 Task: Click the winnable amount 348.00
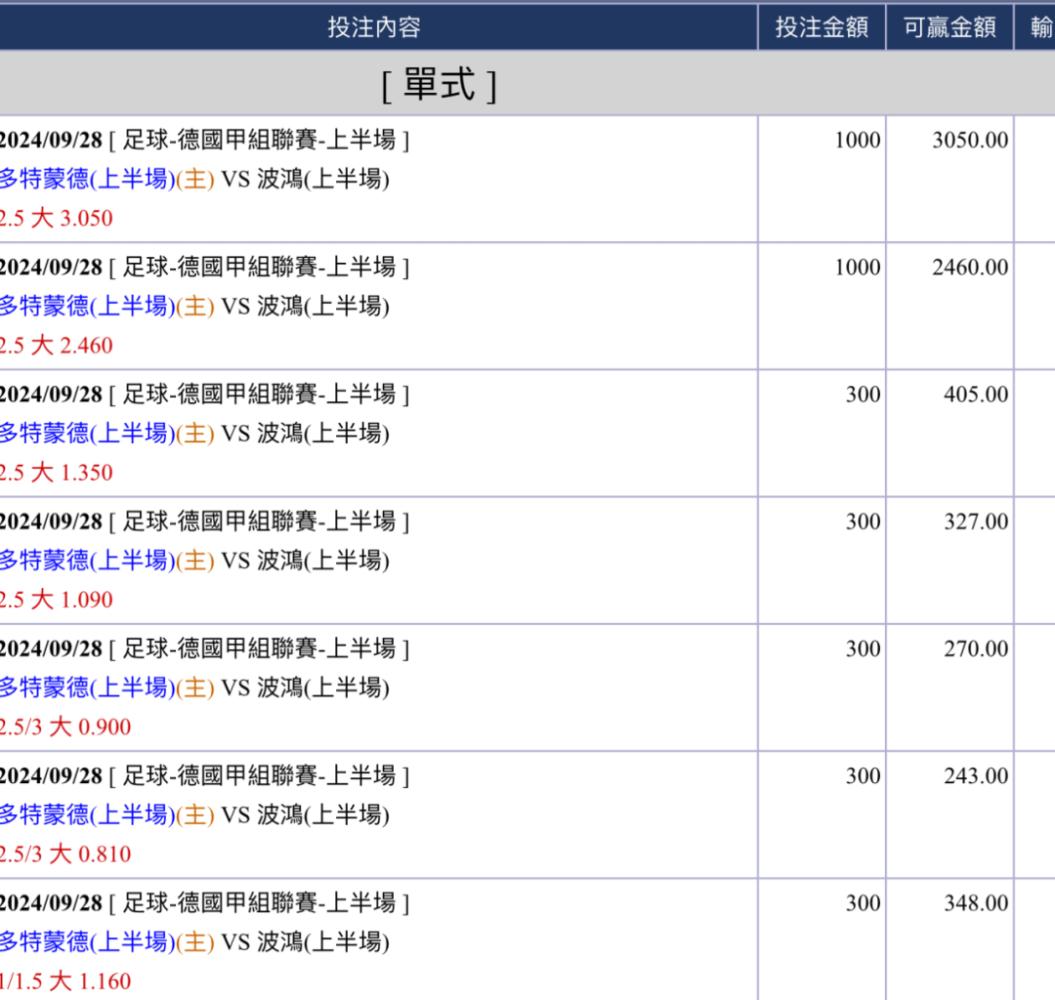976,903
